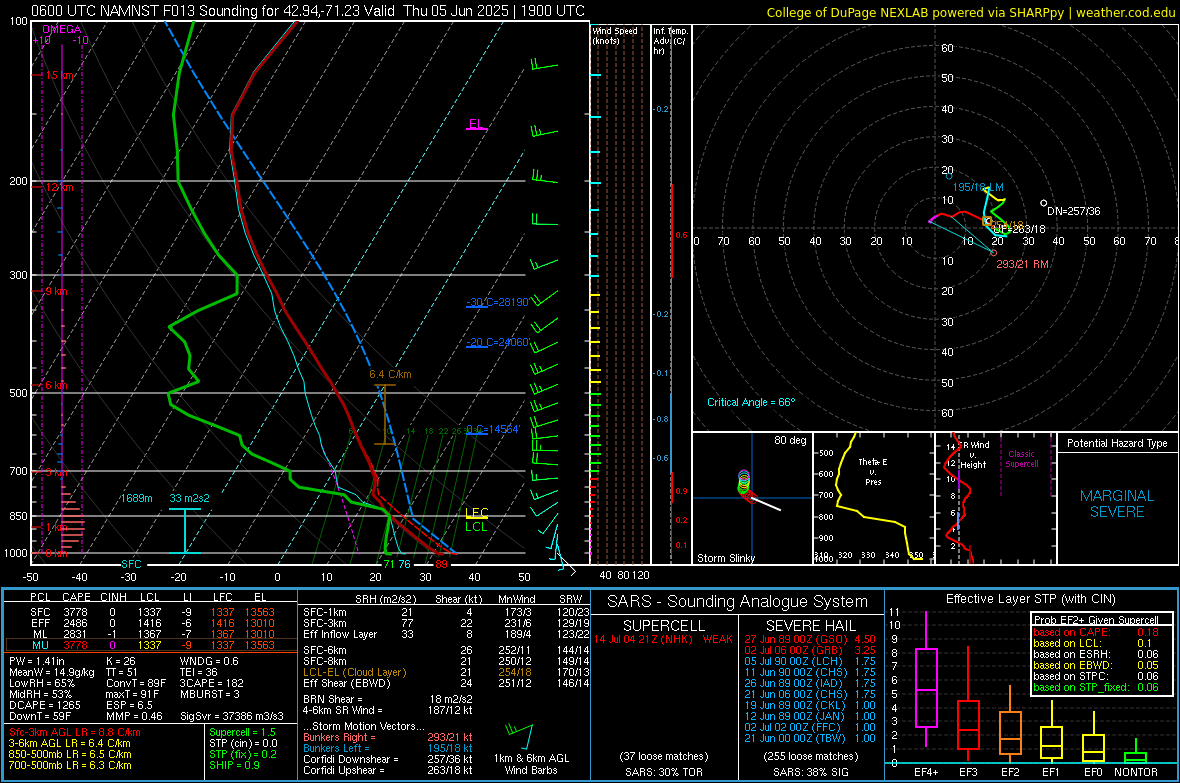Click the Classic Supercell label
1180x783 pixels.
[1022, 459]
